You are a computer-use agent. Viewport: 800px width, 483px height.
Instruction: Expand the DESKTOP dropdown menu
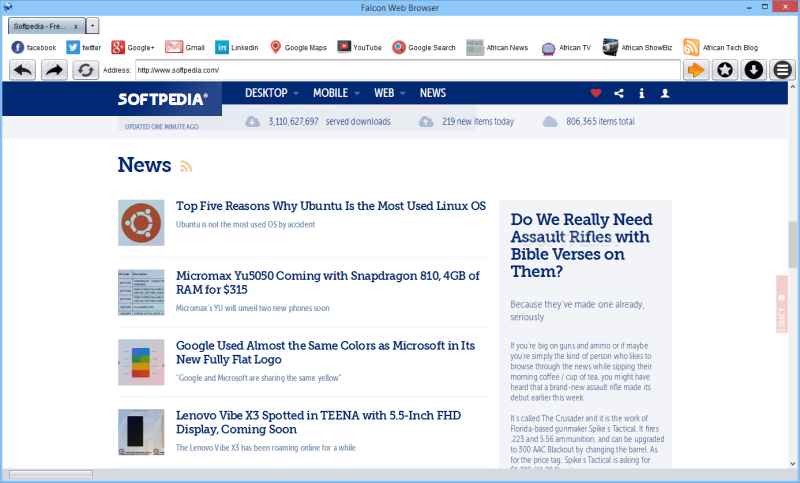click(x=271, y=93)
